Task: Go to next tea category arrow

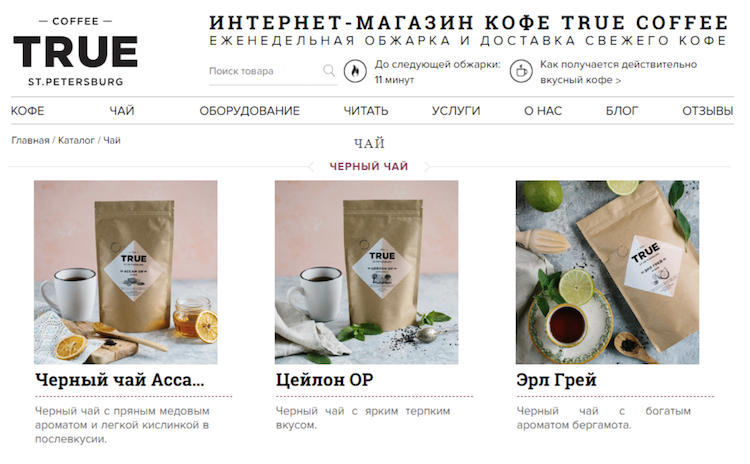Action: click(427, 166)
